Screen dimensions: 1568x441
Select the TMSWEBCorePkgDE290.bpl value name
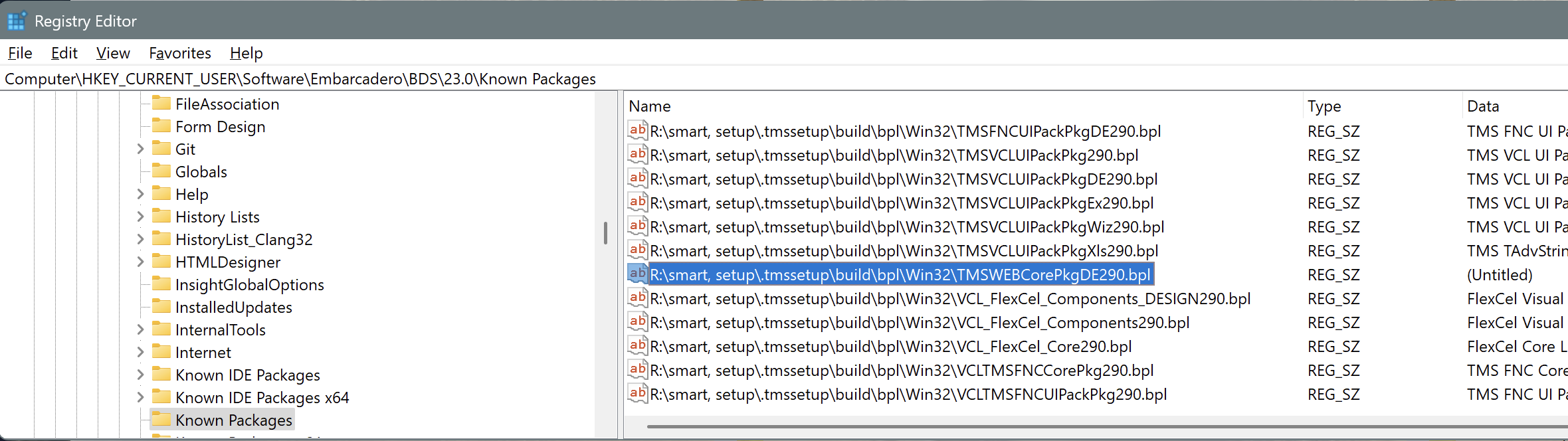[x=900, y=275]
